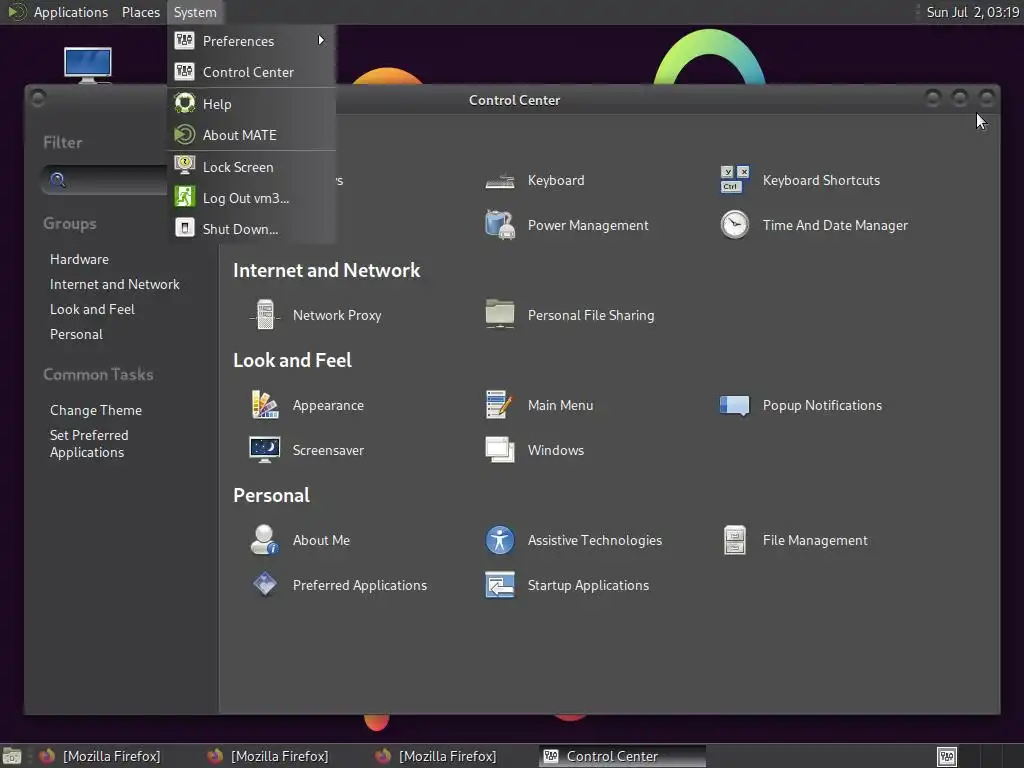Click the Control Center tray icon at bottom right
Viewport: 1024px width, 768px height.
946,756
